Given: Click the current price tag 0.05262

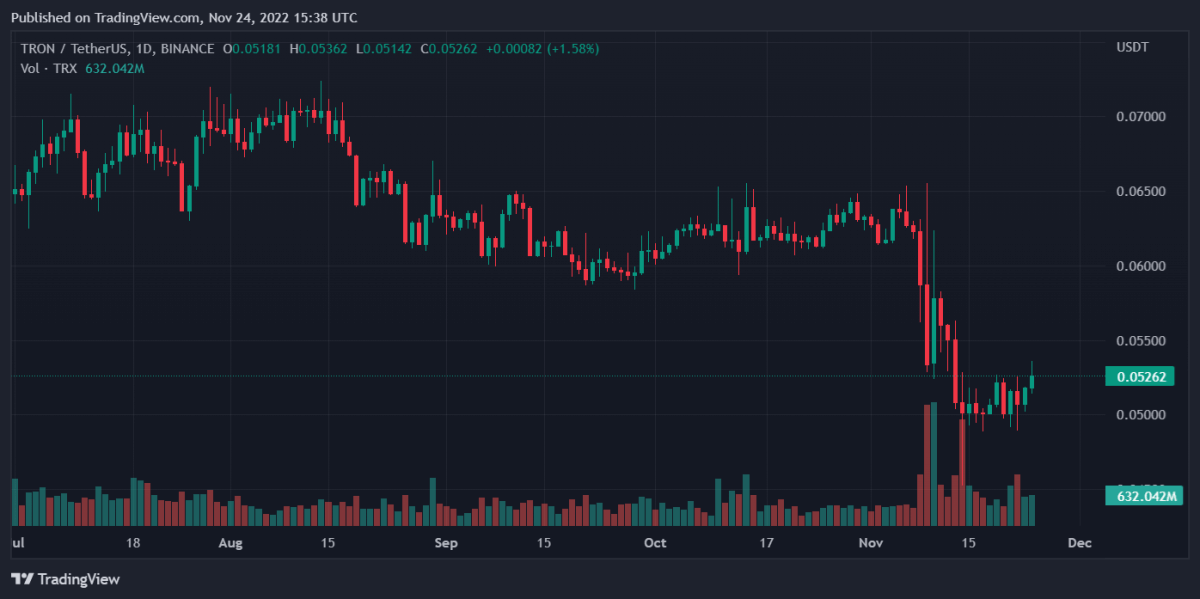Looking at the screenshot, I should point(1139,376).
